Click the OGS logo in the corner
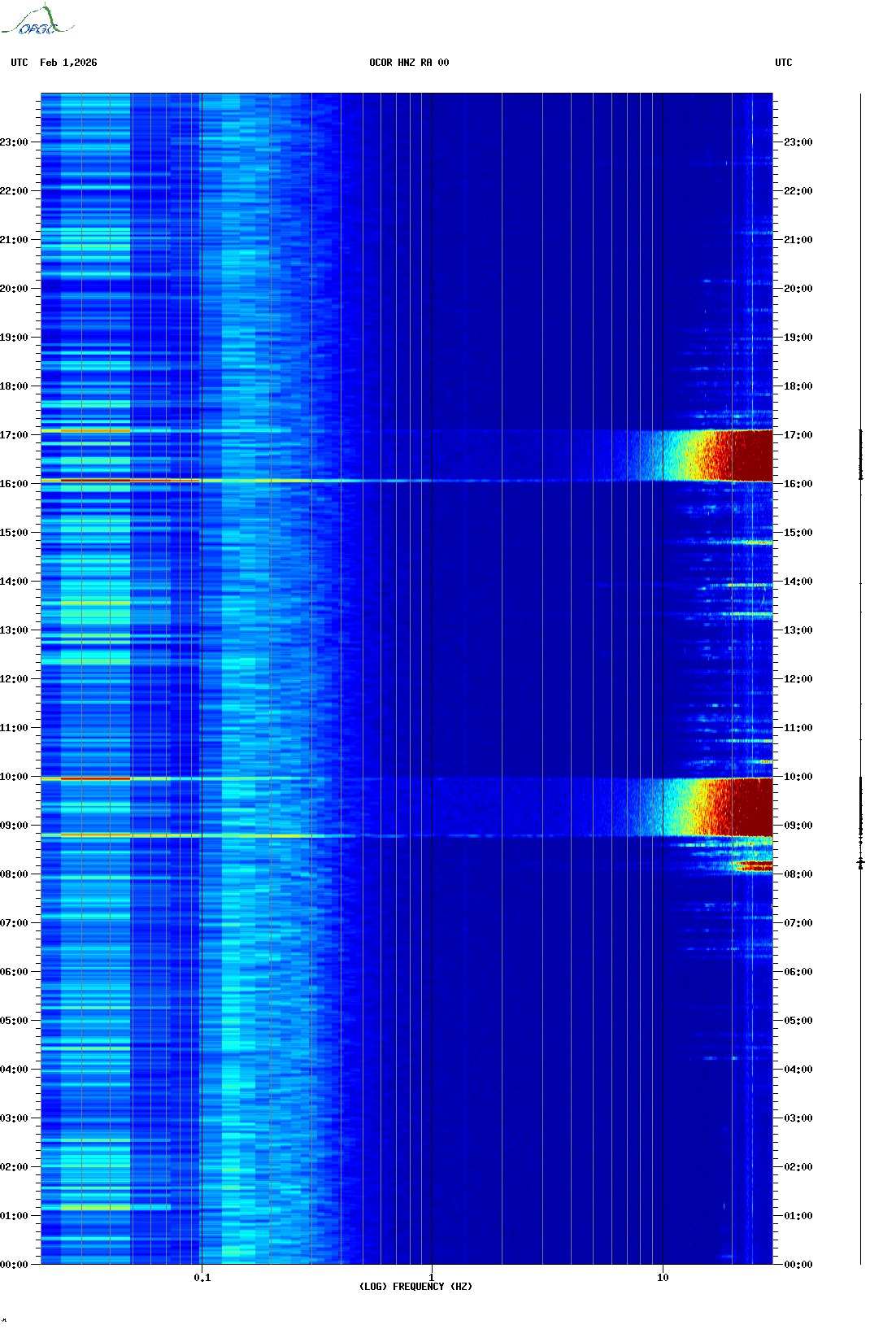The image size is (896, 1329). tap(37, 20)
